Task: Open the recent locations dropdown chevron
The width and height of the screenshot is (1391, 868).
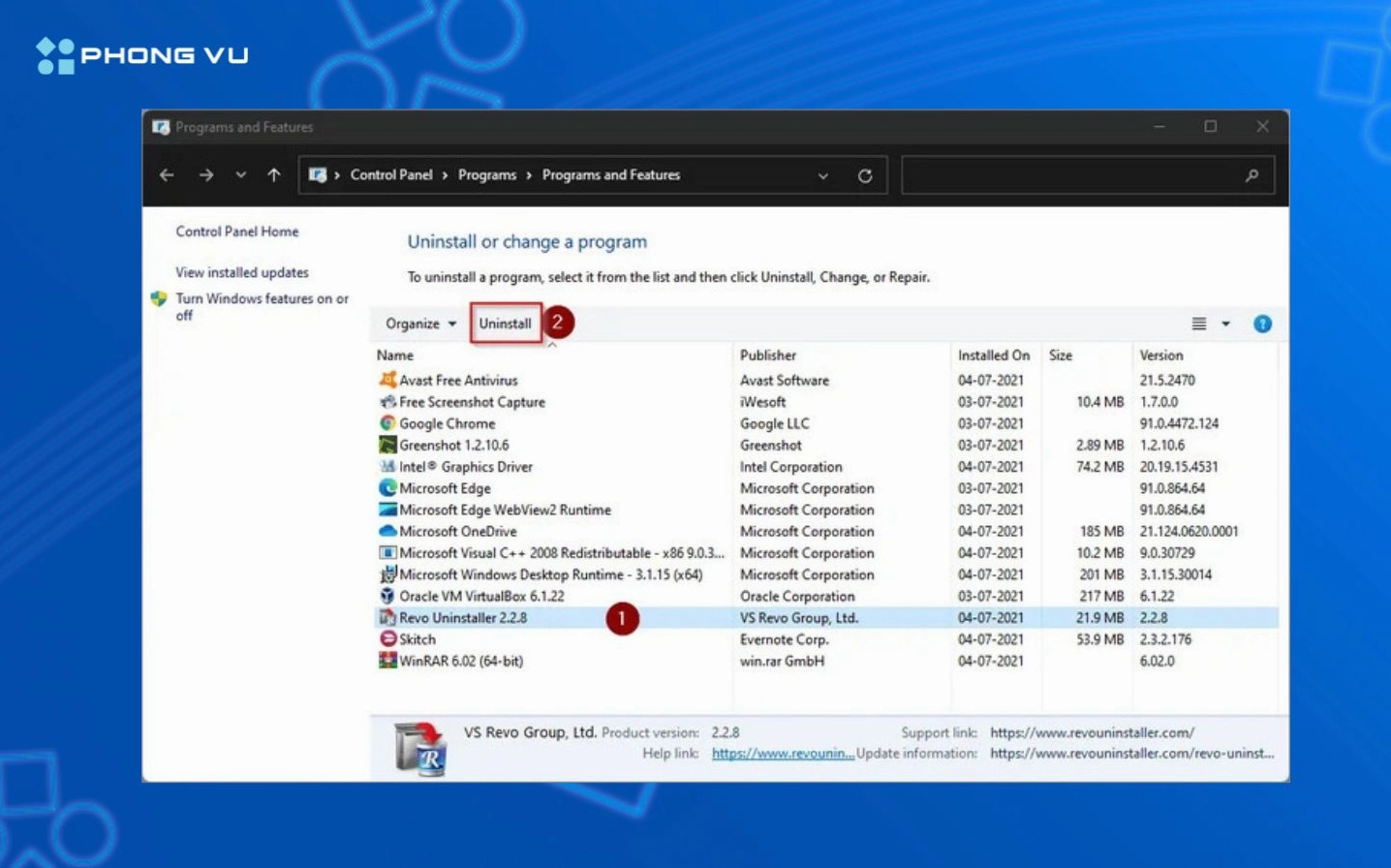Action: coord(240,175)
